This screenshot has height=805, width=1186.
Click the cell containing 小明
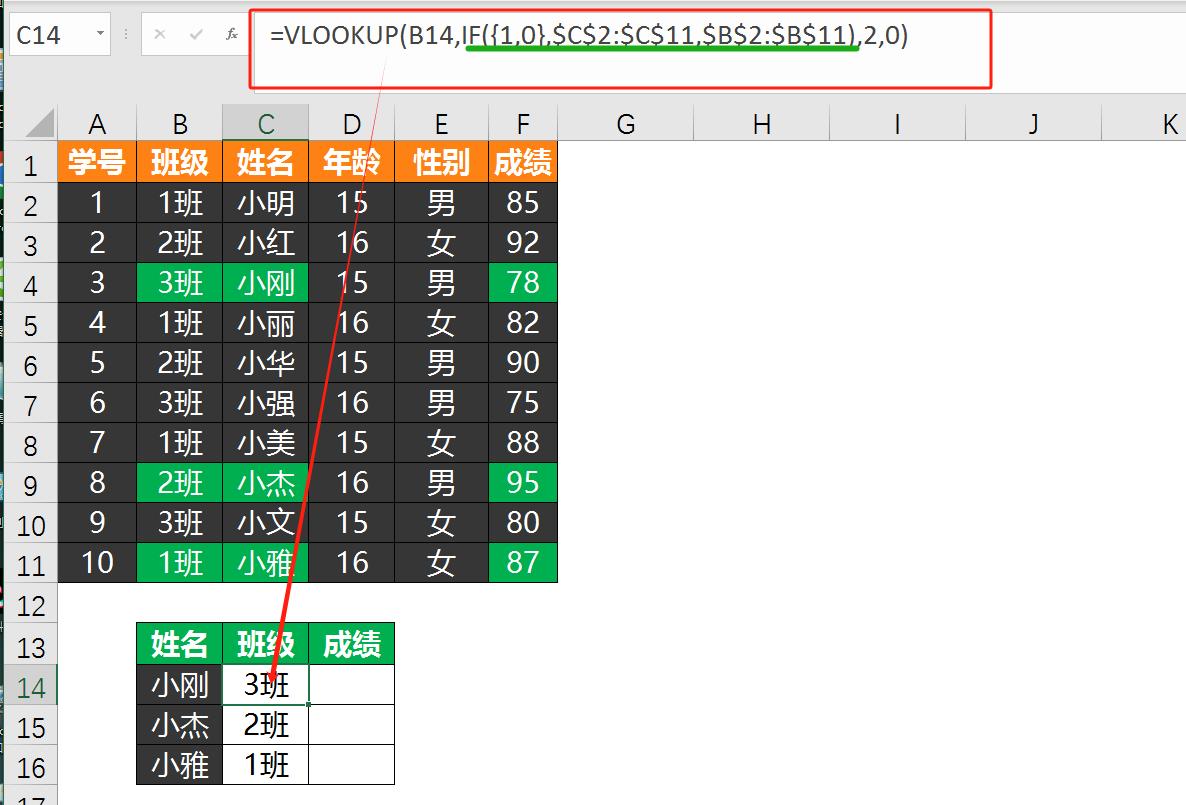pos(265,203)
